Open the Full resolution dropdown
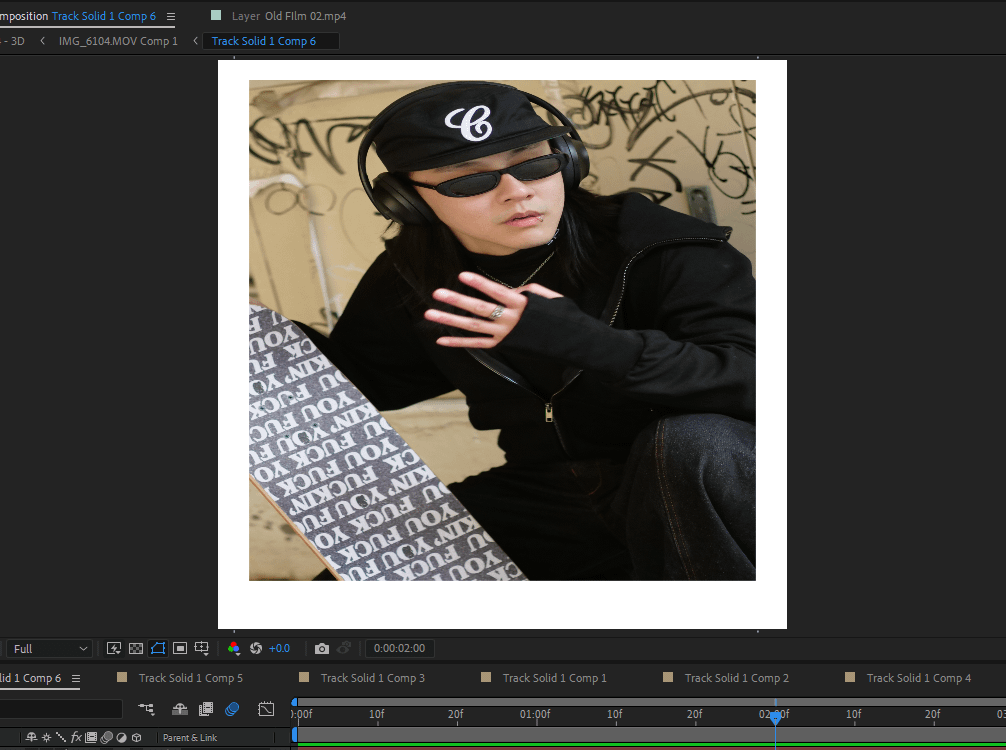Viewport: 1006px width, 750px height. pos(49,649)
